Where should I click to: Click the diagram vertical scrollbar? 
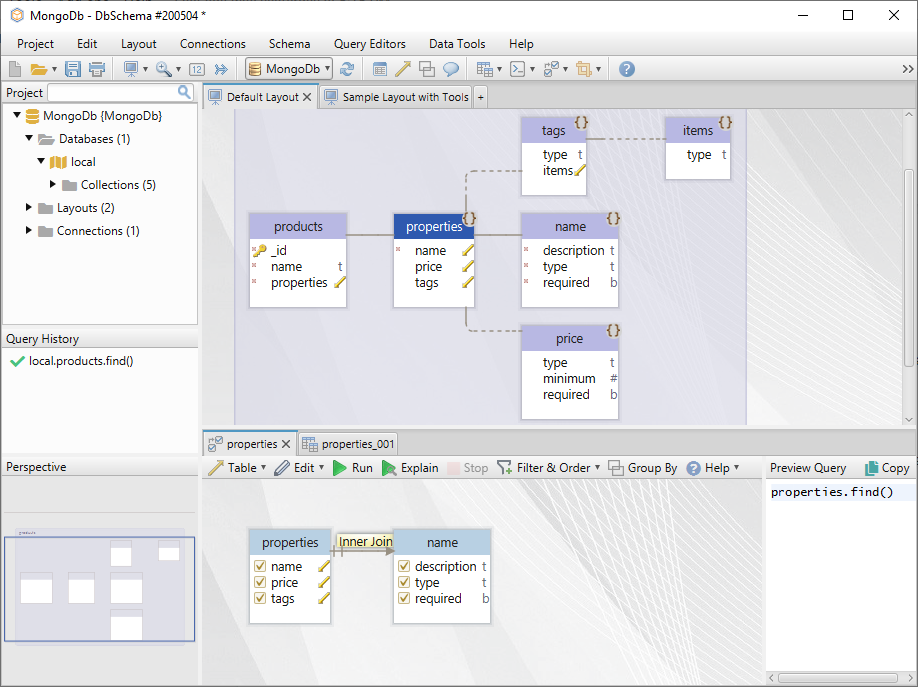point(909,266)
